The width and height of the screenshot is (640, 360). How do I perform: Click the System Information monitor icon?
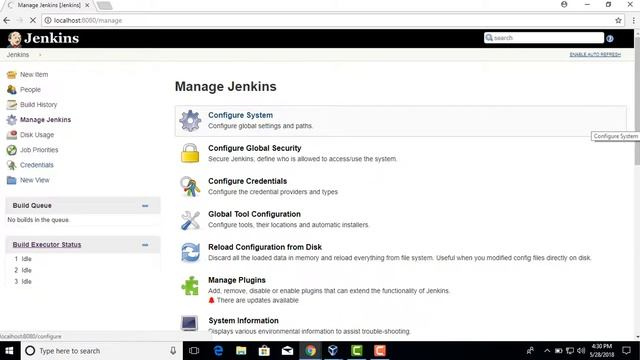point(189,323)
